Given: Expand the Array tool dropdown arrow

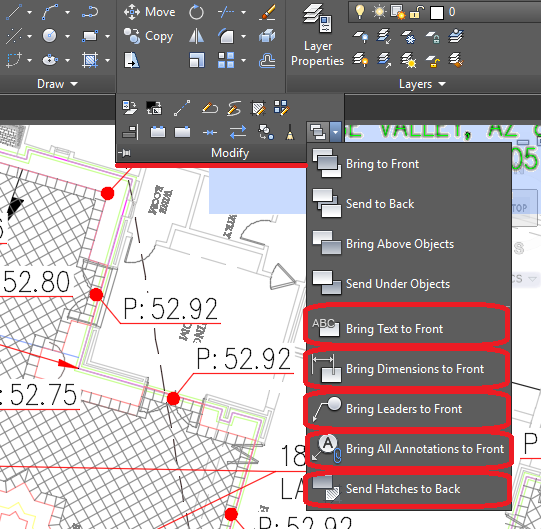Looking at the screenshot, I should coord(243,60).
